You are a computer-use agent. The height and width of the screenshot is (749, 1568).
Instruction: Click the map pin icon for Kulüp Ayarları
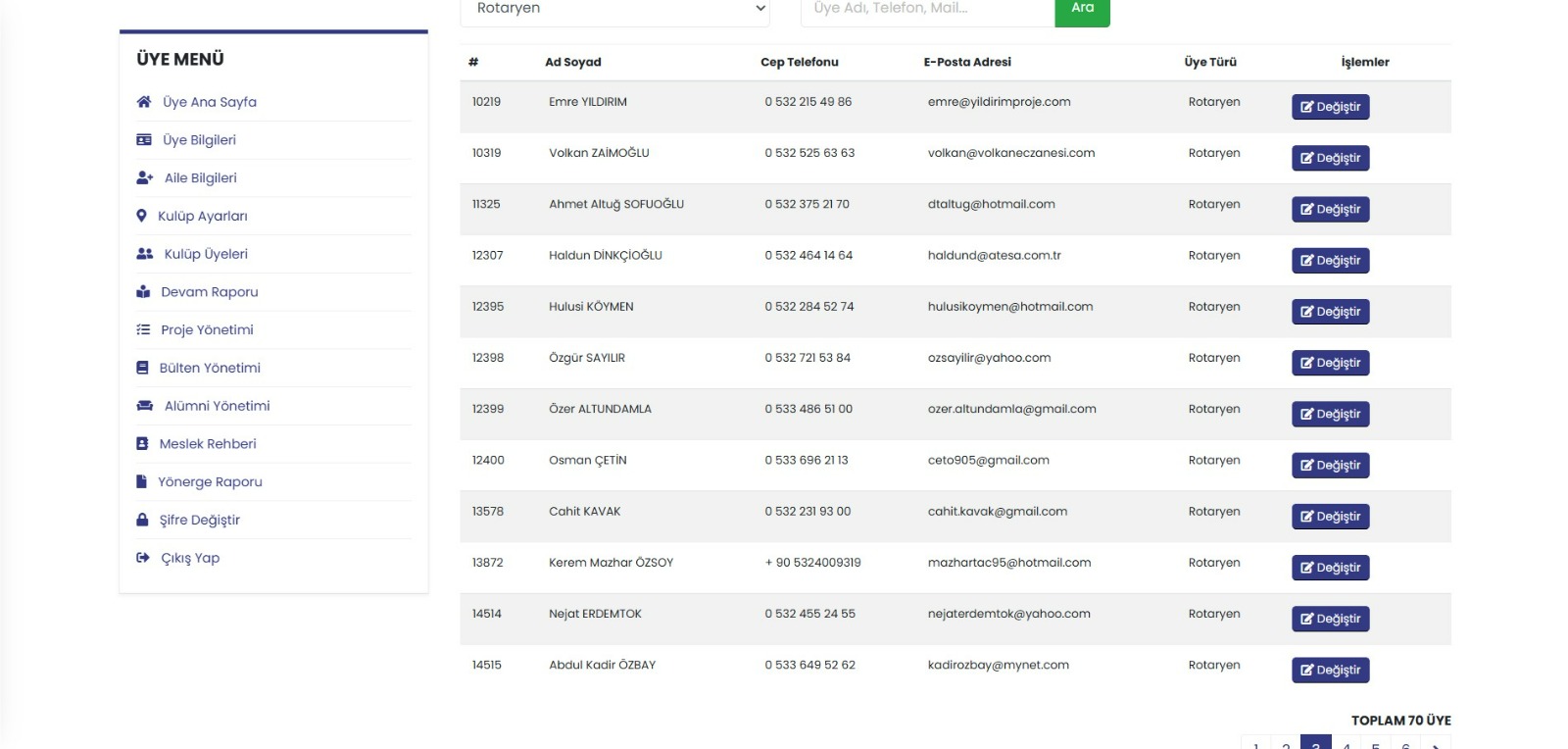point(141,216)
